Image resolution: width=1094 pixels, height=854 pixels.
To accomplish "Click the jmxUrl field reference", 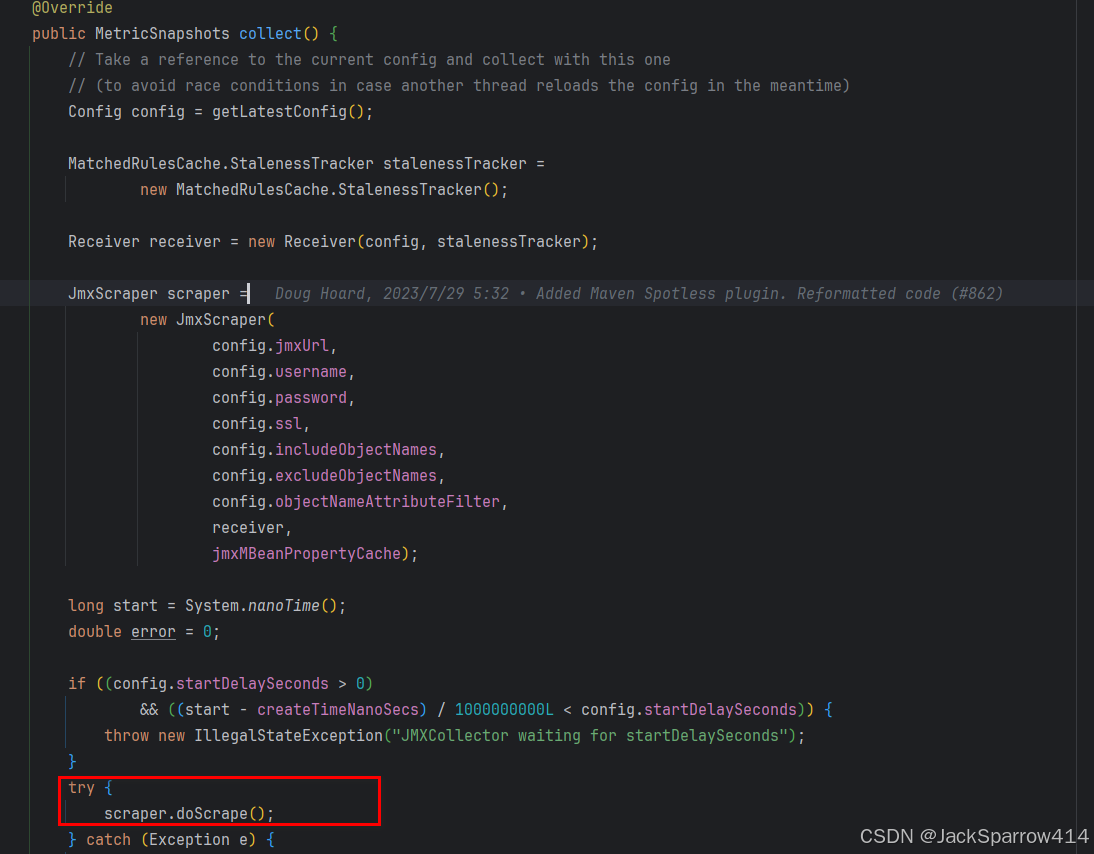I will [301, 346].
